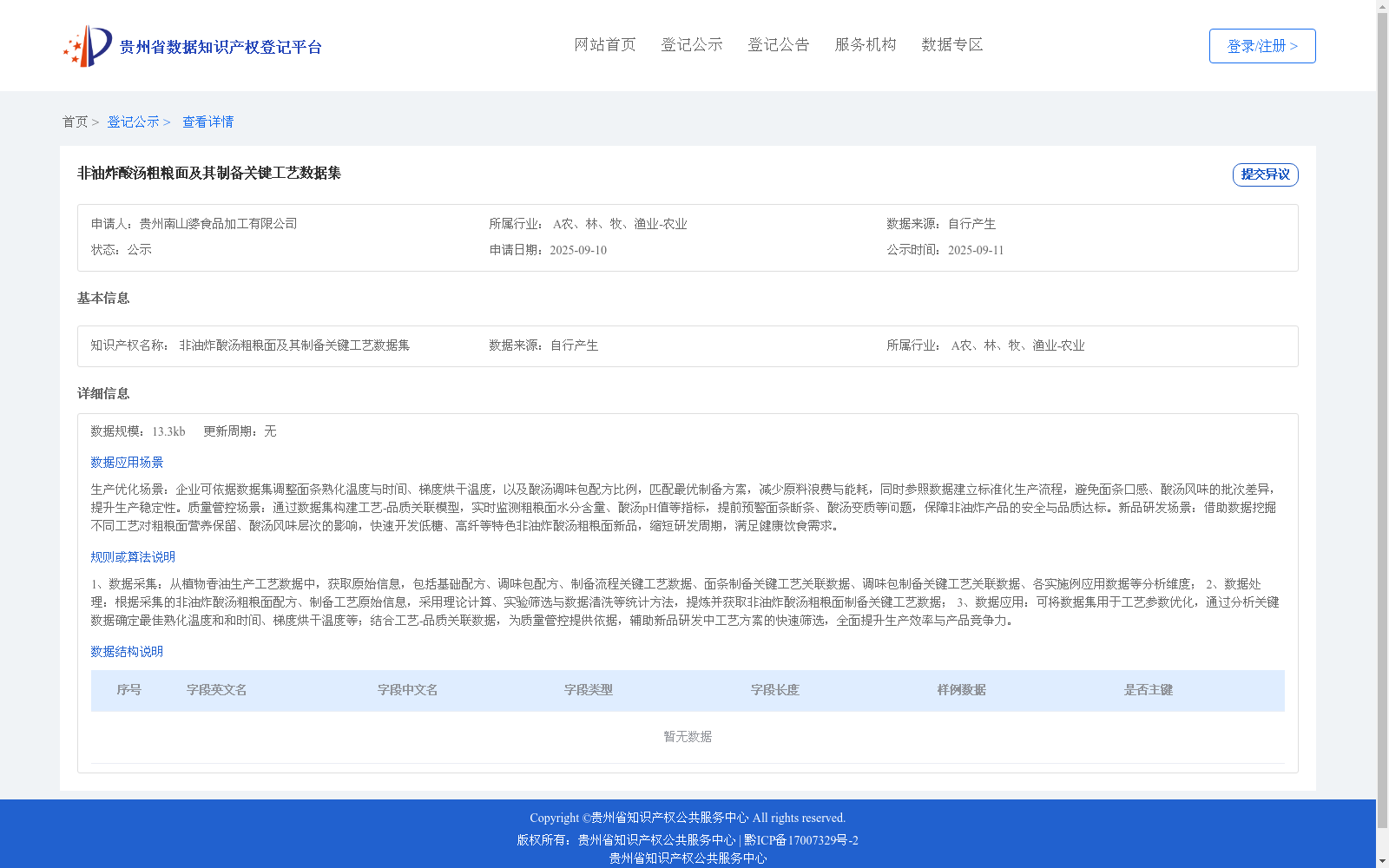Open 服务机构 navigation item
This screenshot has height=868, width=1389.
866,45
